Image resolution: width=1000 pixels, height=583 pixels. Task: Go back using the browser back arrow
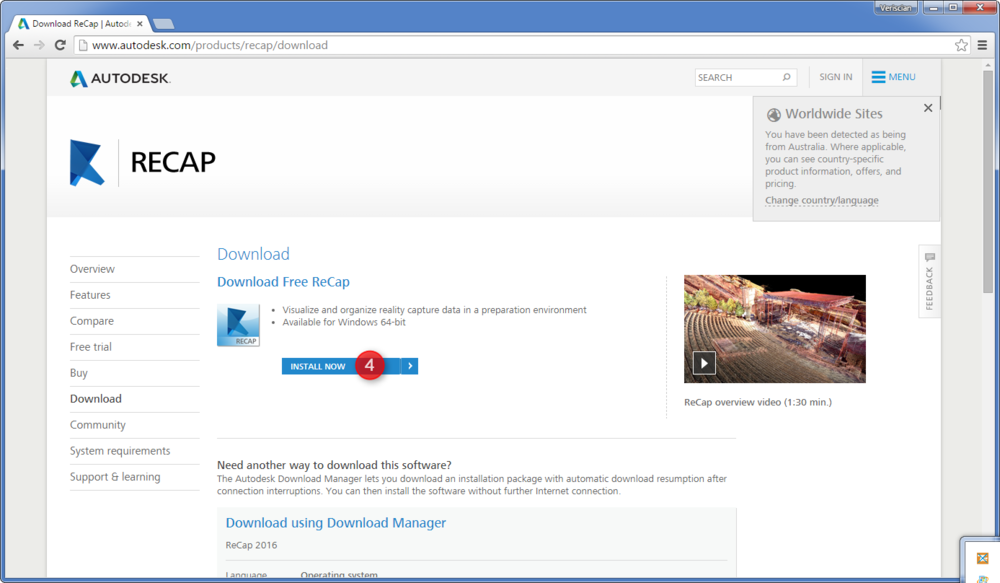(18, 45)
